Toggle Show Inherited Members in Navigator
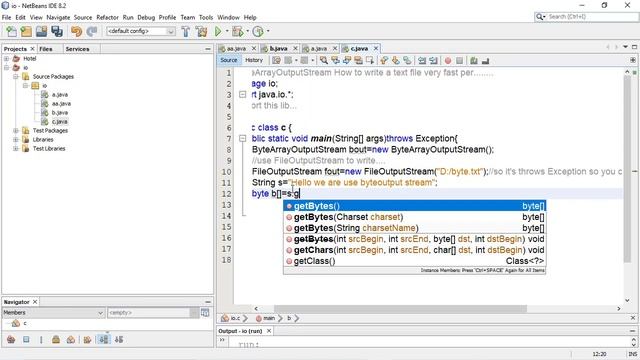The height and width of the screenshot is (360, 640). pos(11,339)
